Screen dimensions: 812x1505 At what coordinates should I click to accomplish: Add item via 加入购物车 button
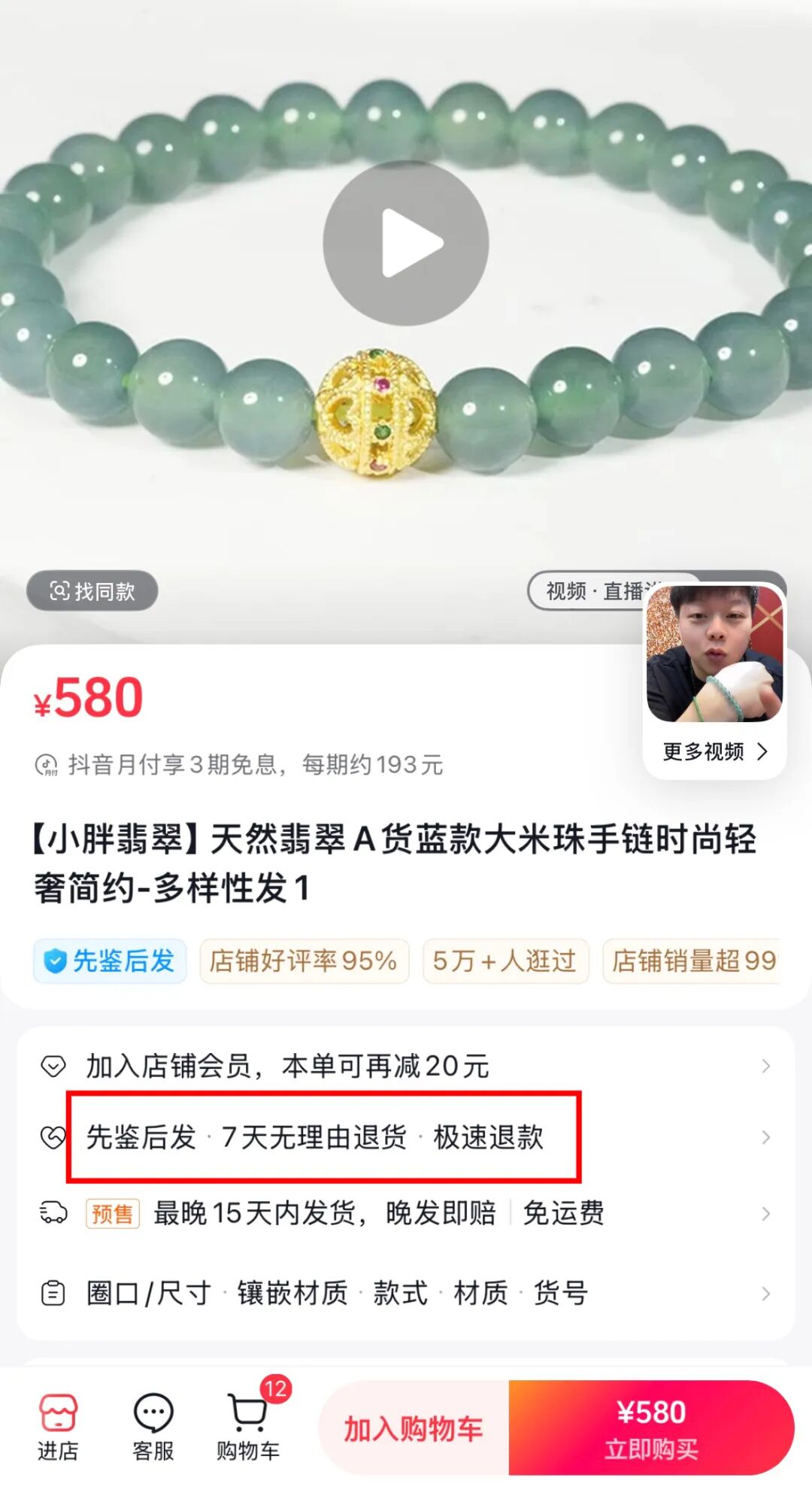(x=414, y=1428)
